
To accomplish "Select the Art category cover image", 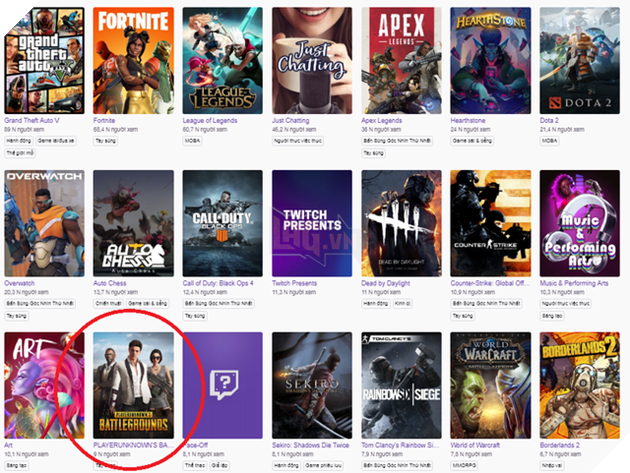I will pyautogui.click(x=44, y=385).
